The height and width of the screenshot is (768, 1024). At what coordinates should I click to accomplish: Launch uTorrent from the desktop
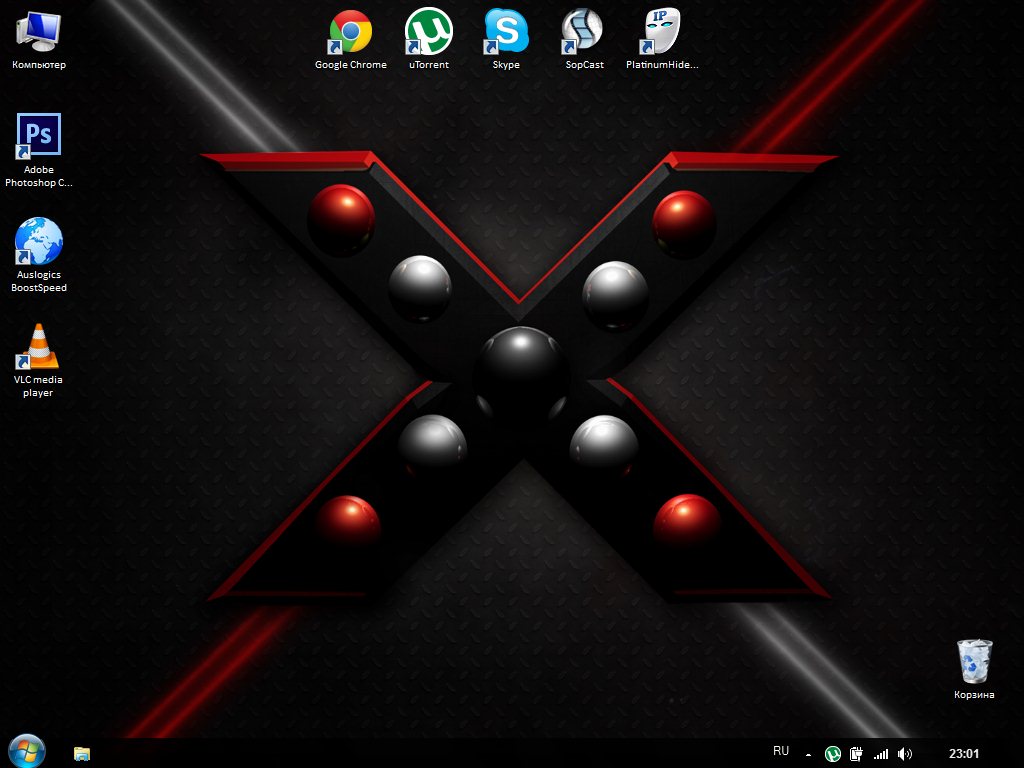click(428, 32)
